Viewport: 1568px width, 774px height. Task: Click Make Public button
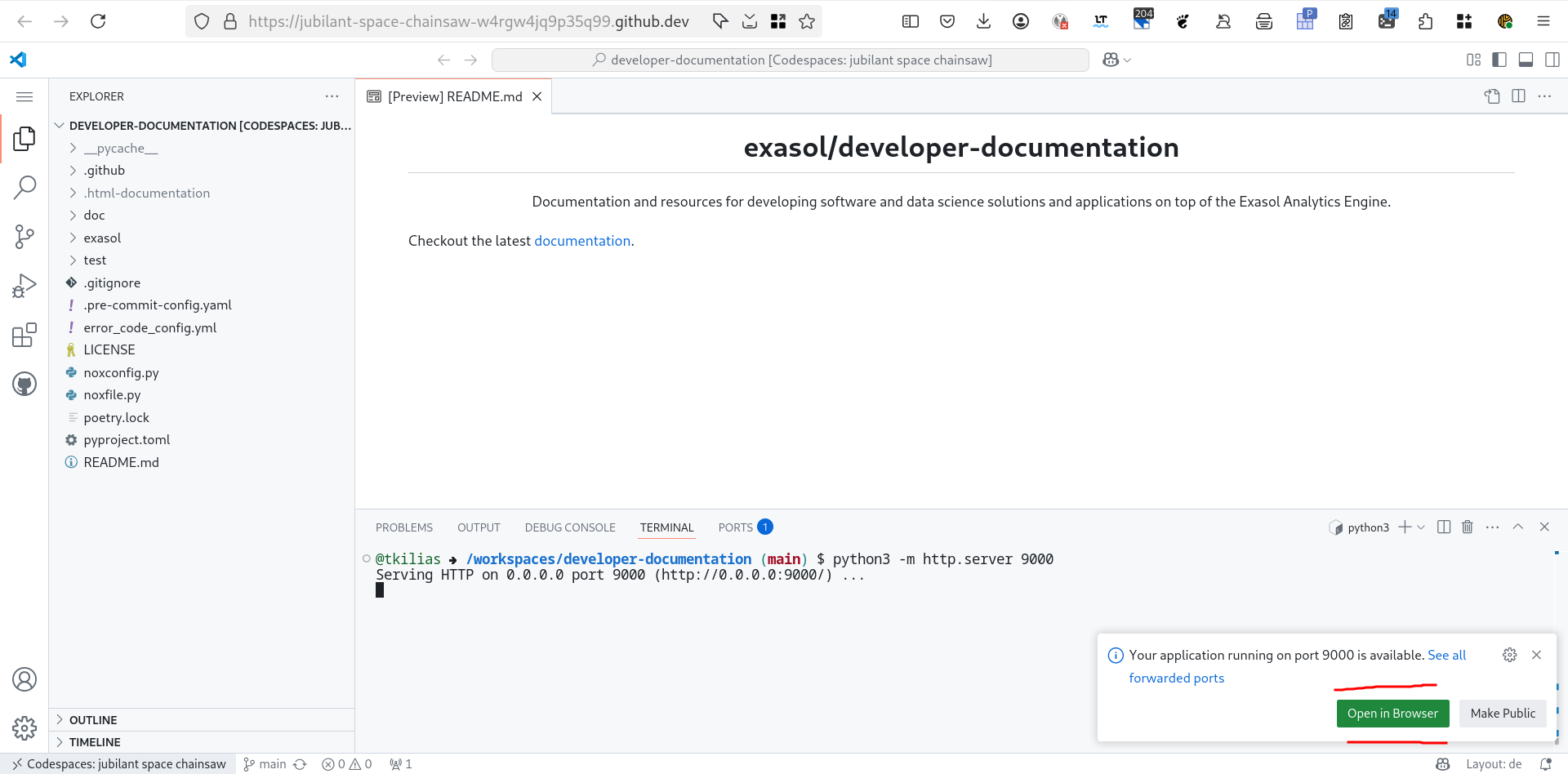[x=1503, y=714]
